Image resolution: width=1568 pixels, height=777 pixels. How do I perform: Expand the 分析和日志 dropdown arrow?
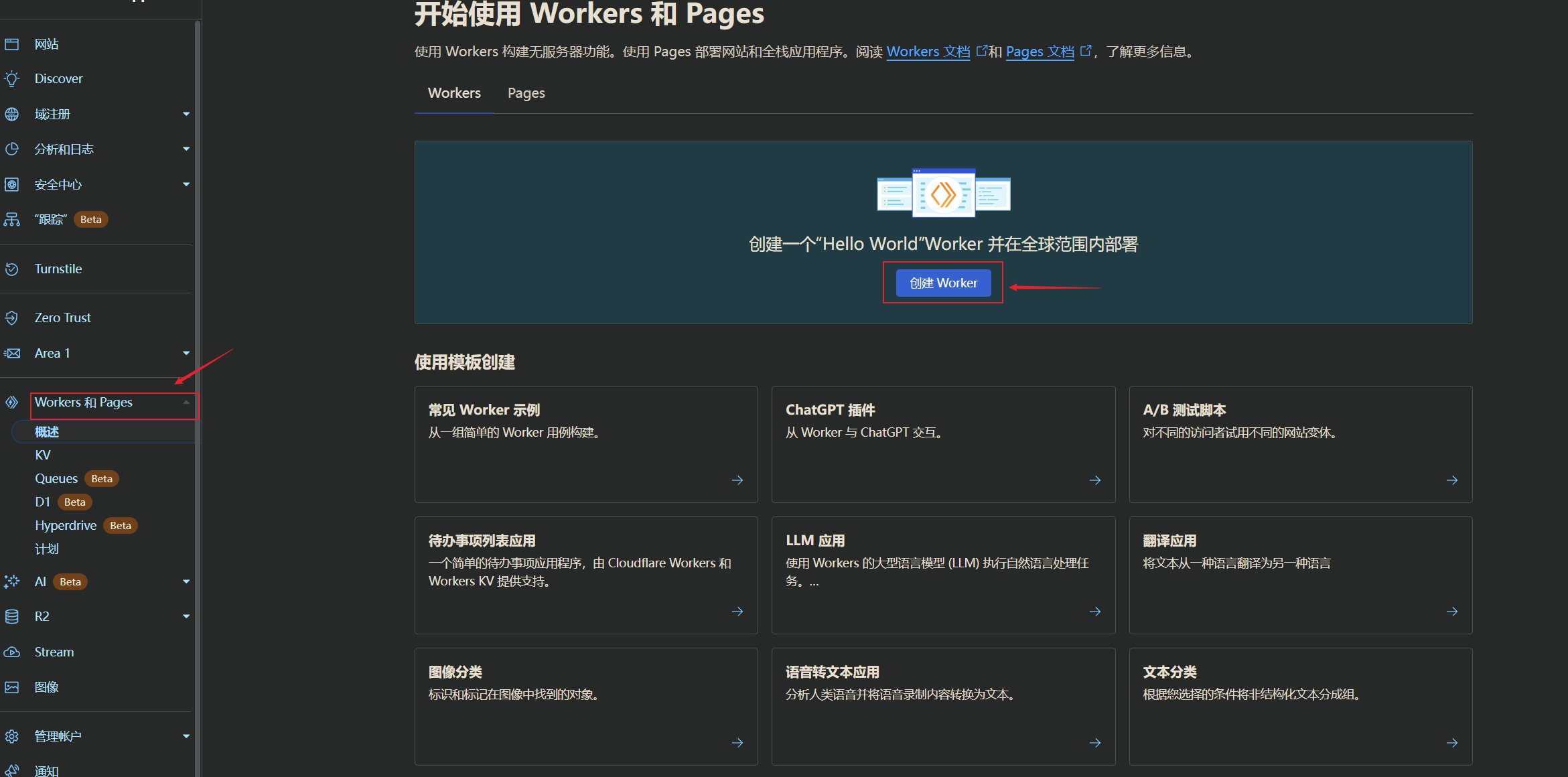click(186, 149)
